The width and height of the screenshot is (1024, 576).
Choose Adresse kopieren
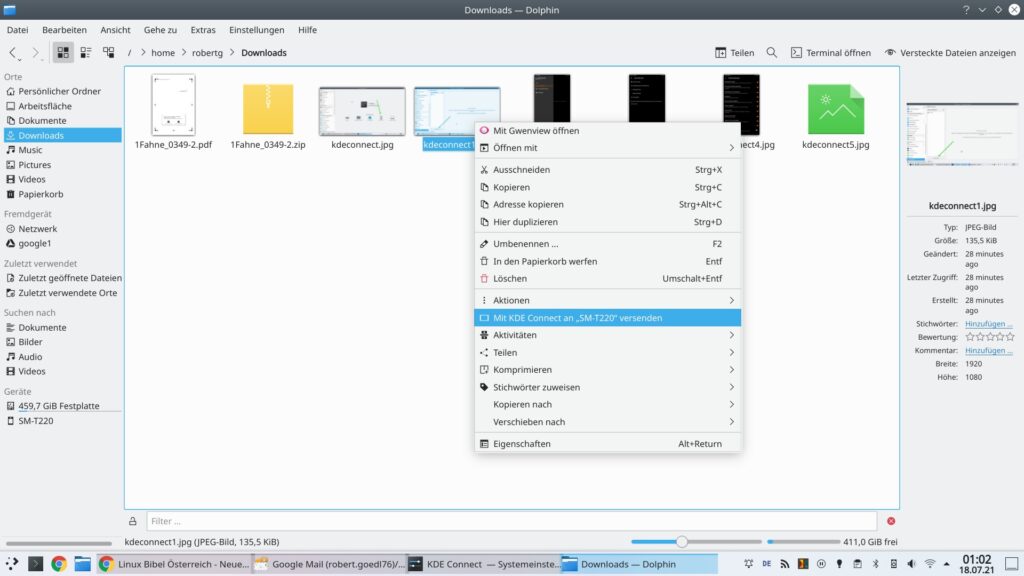(607, 204)
